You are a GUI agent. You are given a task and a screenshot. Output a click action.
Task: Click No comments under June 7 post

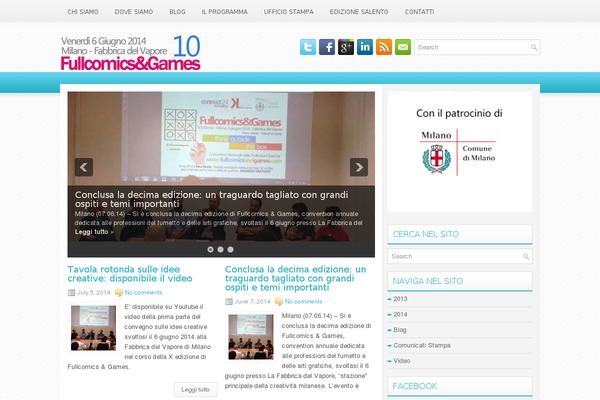(303, 302)
